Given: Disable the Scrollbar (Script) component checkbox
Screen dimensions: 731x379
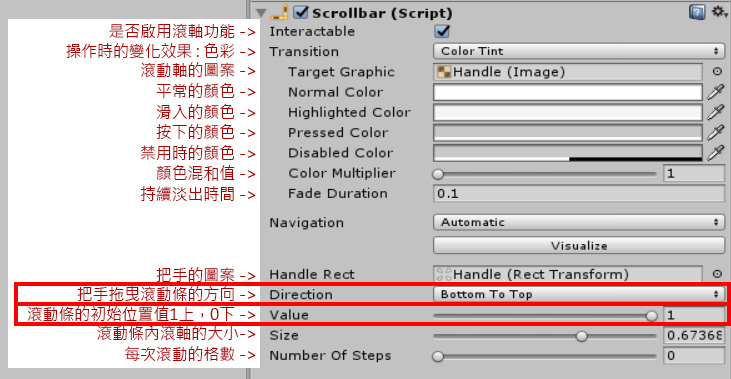Looking at the screenshot, I should click(x=301, y=13).
